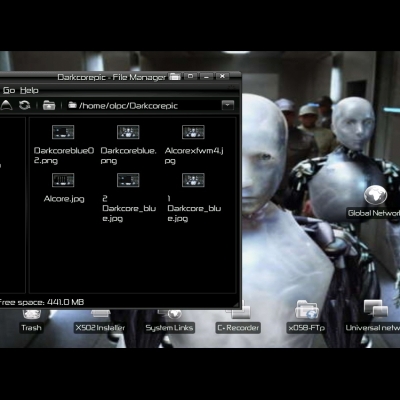Screen dimensions: 400x400
Task: Select the Alcore.jpg file name
Action: 64,199
